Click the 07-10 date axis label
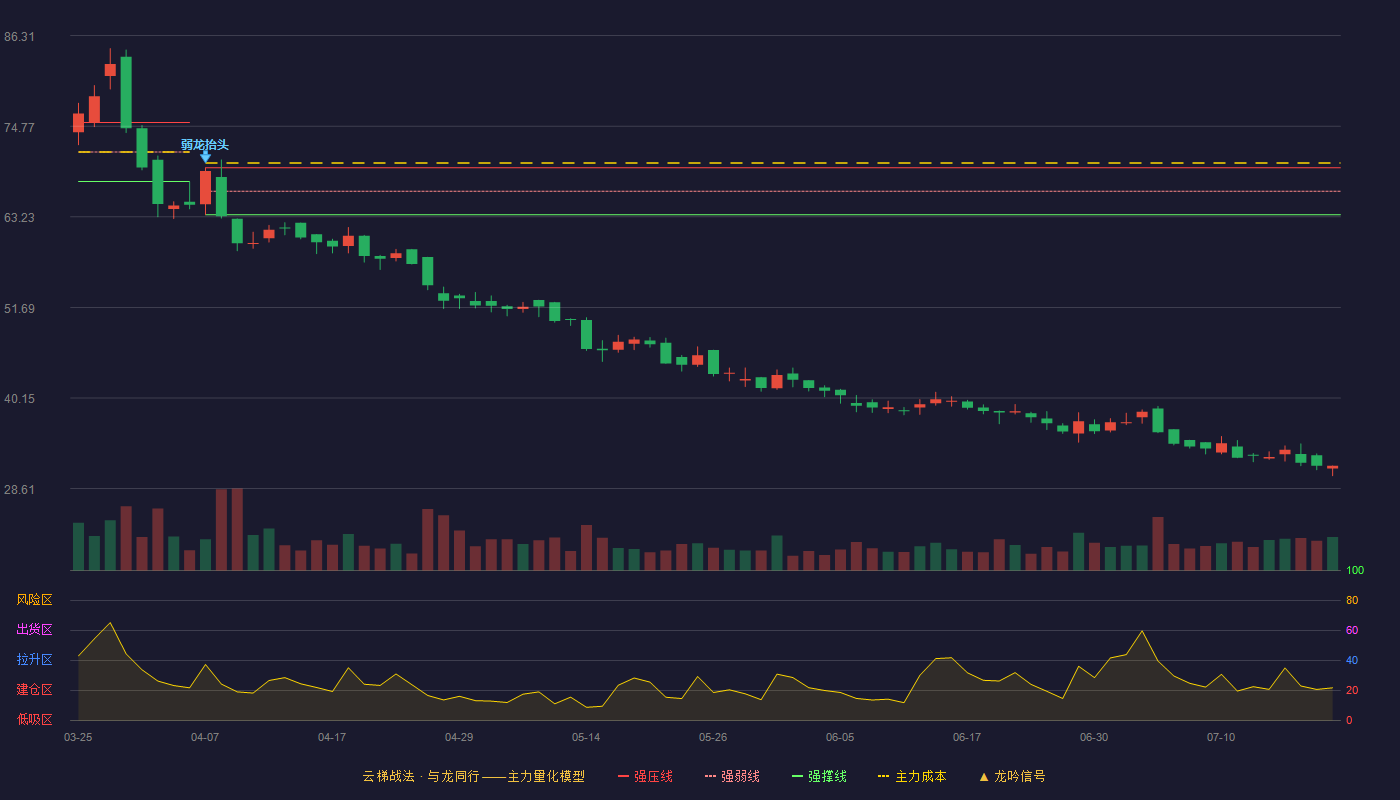1400x800 pixels. click(1221, 737)
